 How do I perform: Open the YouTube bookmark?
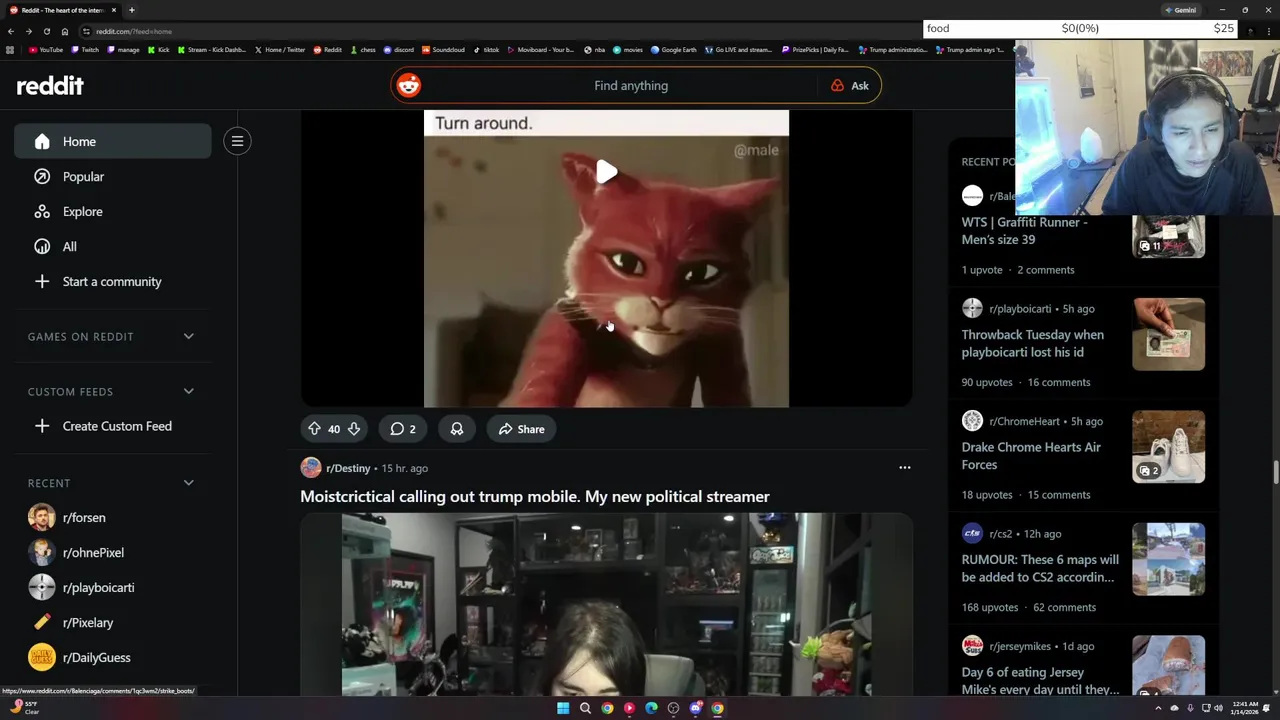[x=46, y=49]
